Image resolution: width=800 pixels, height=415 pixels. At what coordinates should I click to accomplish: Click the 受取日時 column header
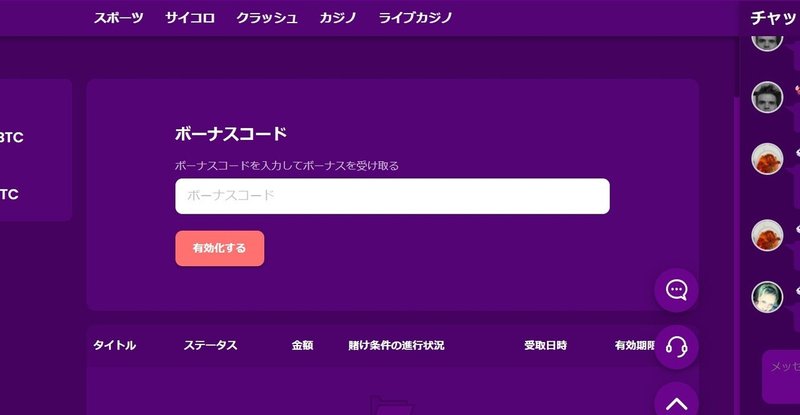click(x=545, y=346)
